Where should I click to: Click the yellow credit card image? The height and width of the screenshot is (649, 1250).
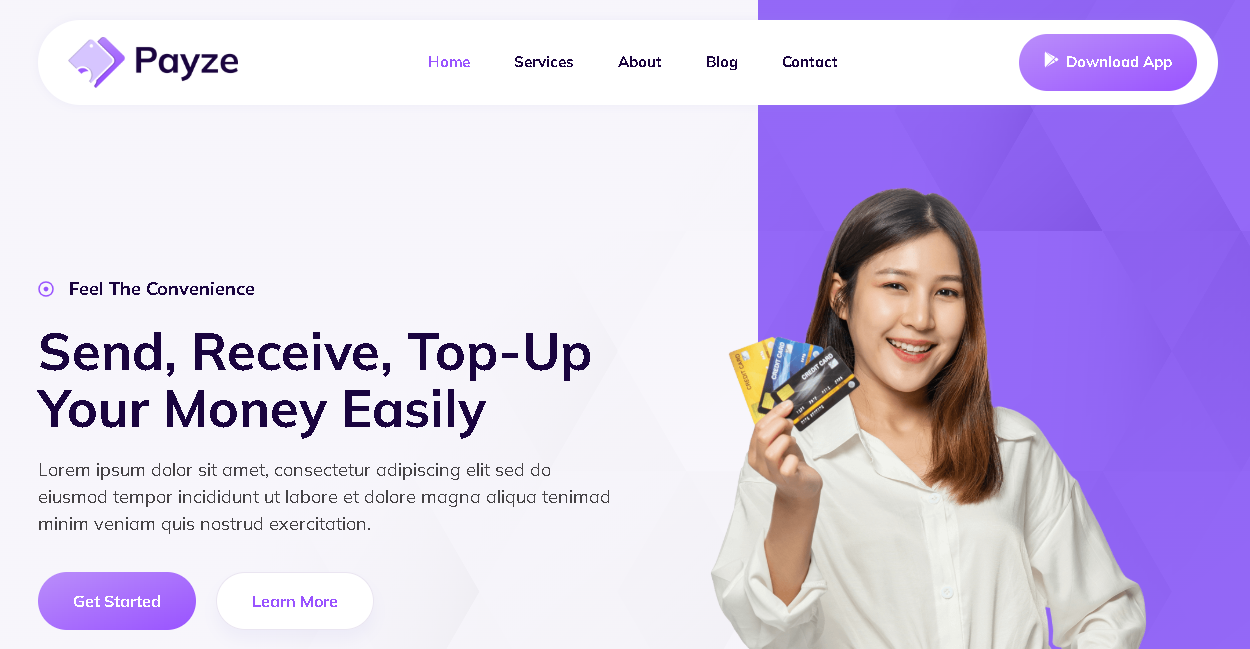coord(749,380)
